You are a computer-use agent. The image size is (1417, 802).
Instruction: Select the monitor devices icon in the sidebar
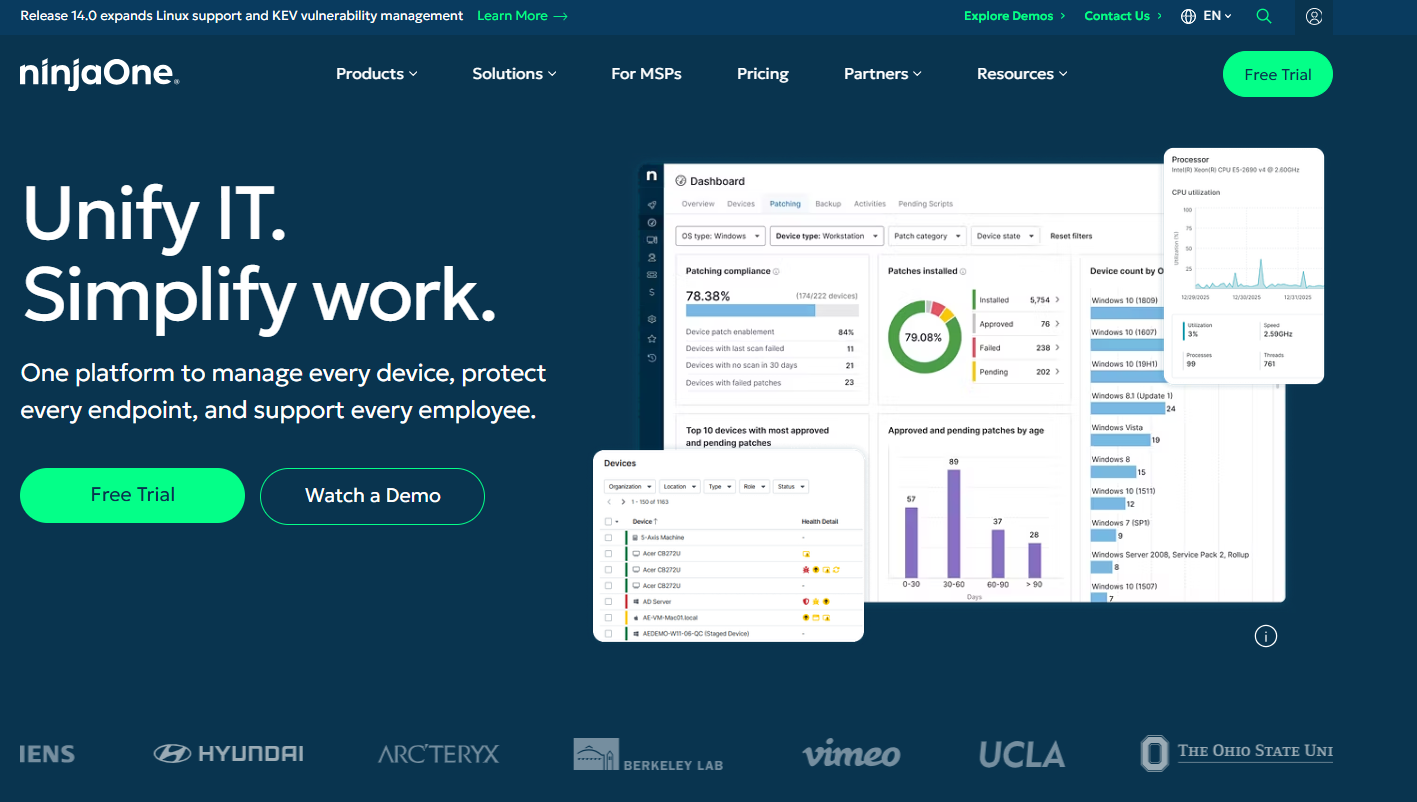click(652, 240)
